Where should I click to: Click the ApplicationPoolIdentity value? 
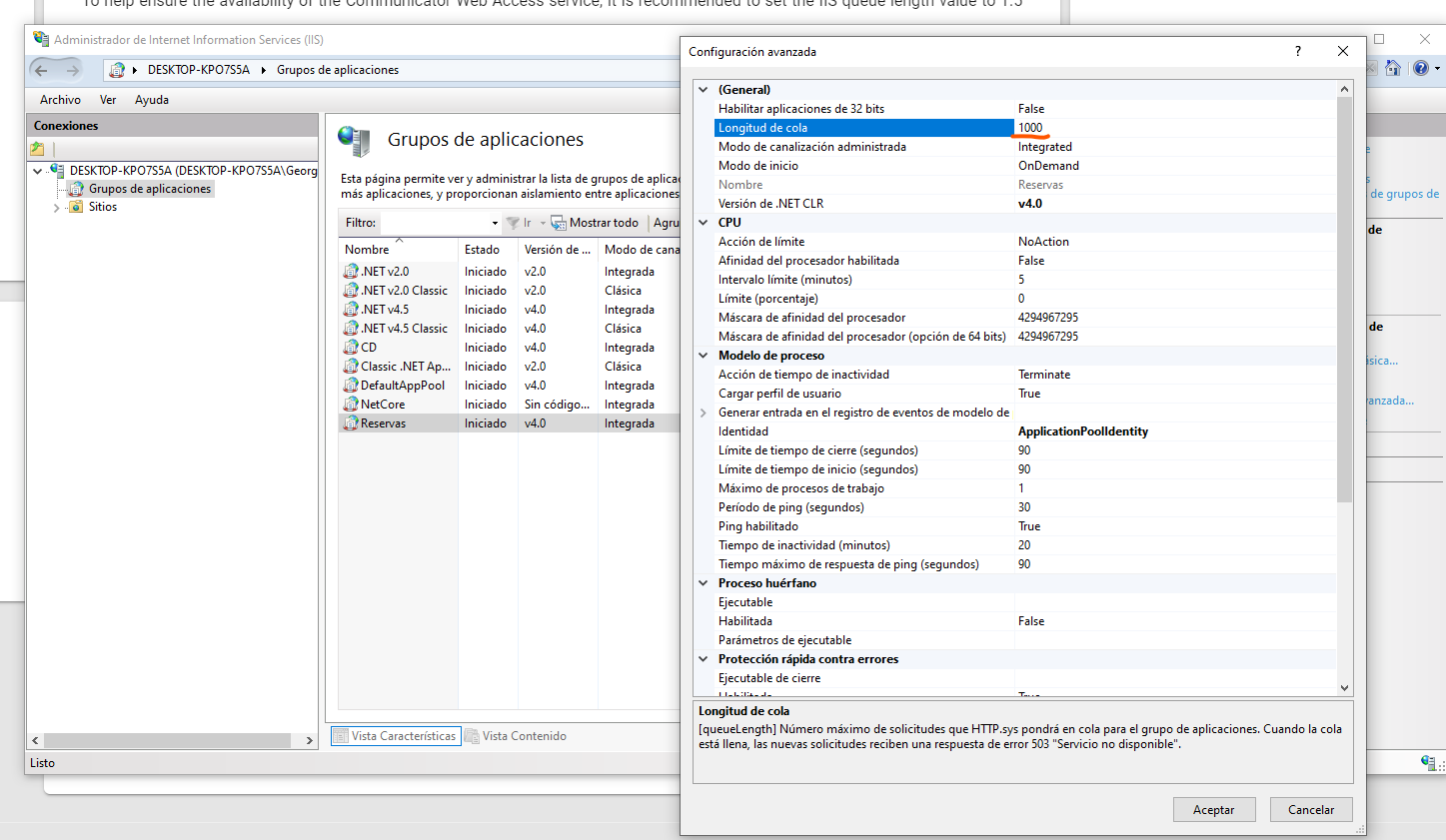1083,431
